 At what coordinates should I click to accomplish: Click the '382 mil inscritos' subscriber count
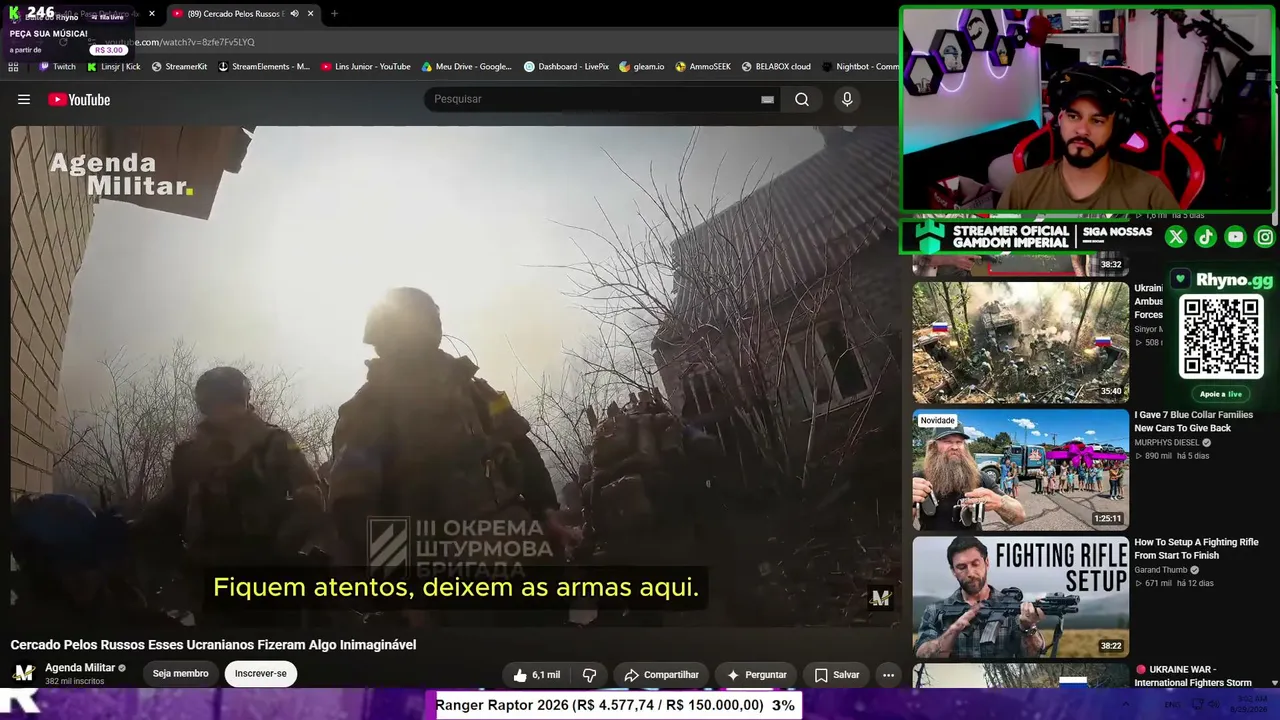click(x=75, y=682)
